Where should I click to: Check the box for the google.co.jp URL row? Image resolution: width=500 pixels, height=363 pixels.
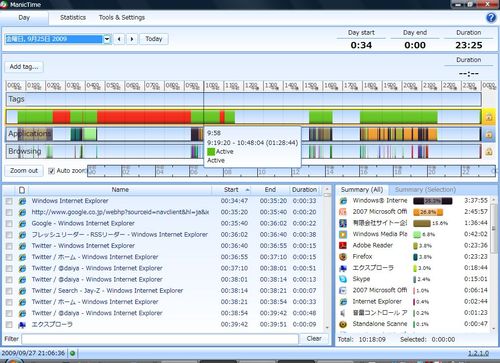tap(9, 212)
